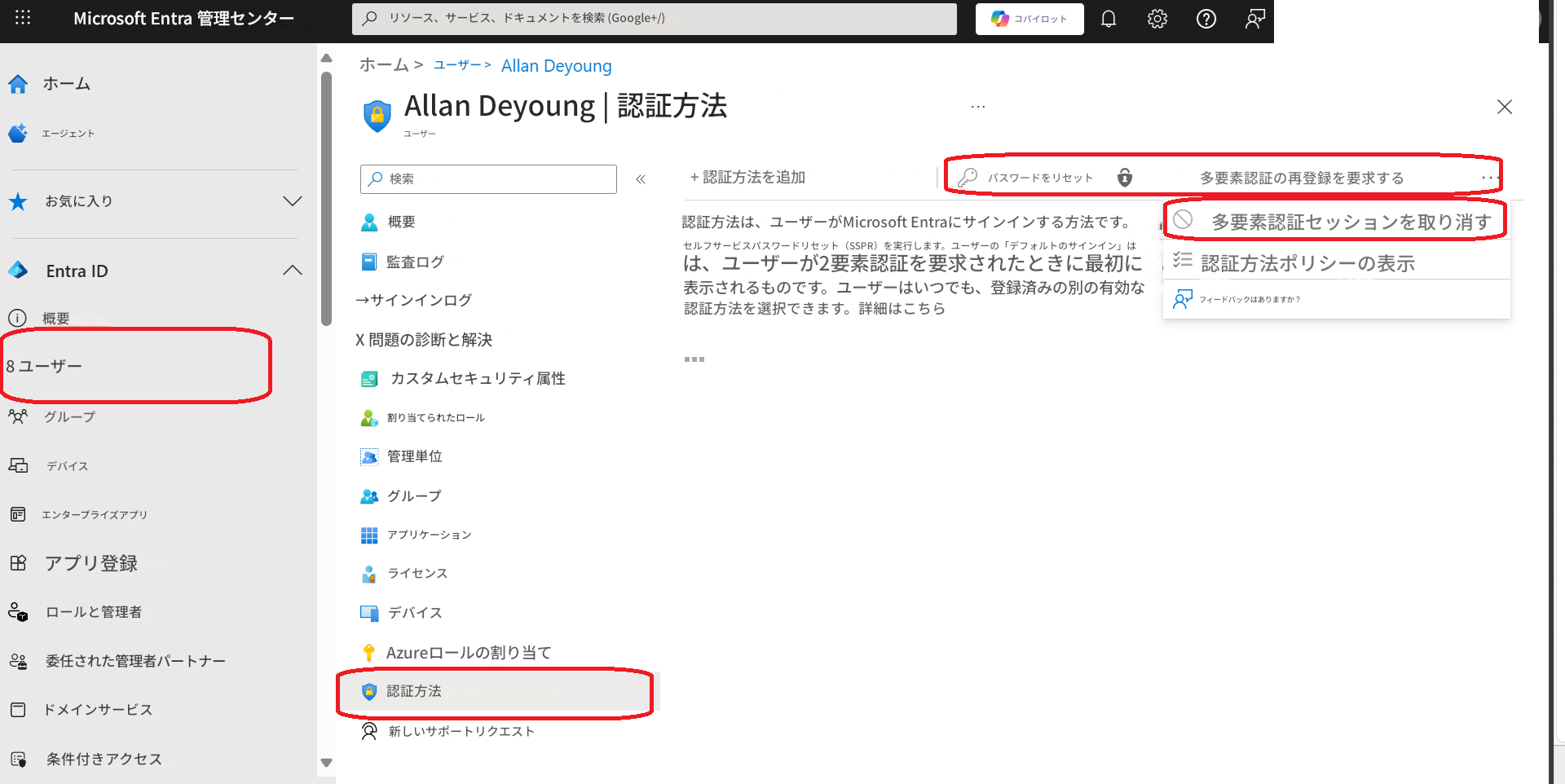Open the app launcher waffle grid

[23, 18]
